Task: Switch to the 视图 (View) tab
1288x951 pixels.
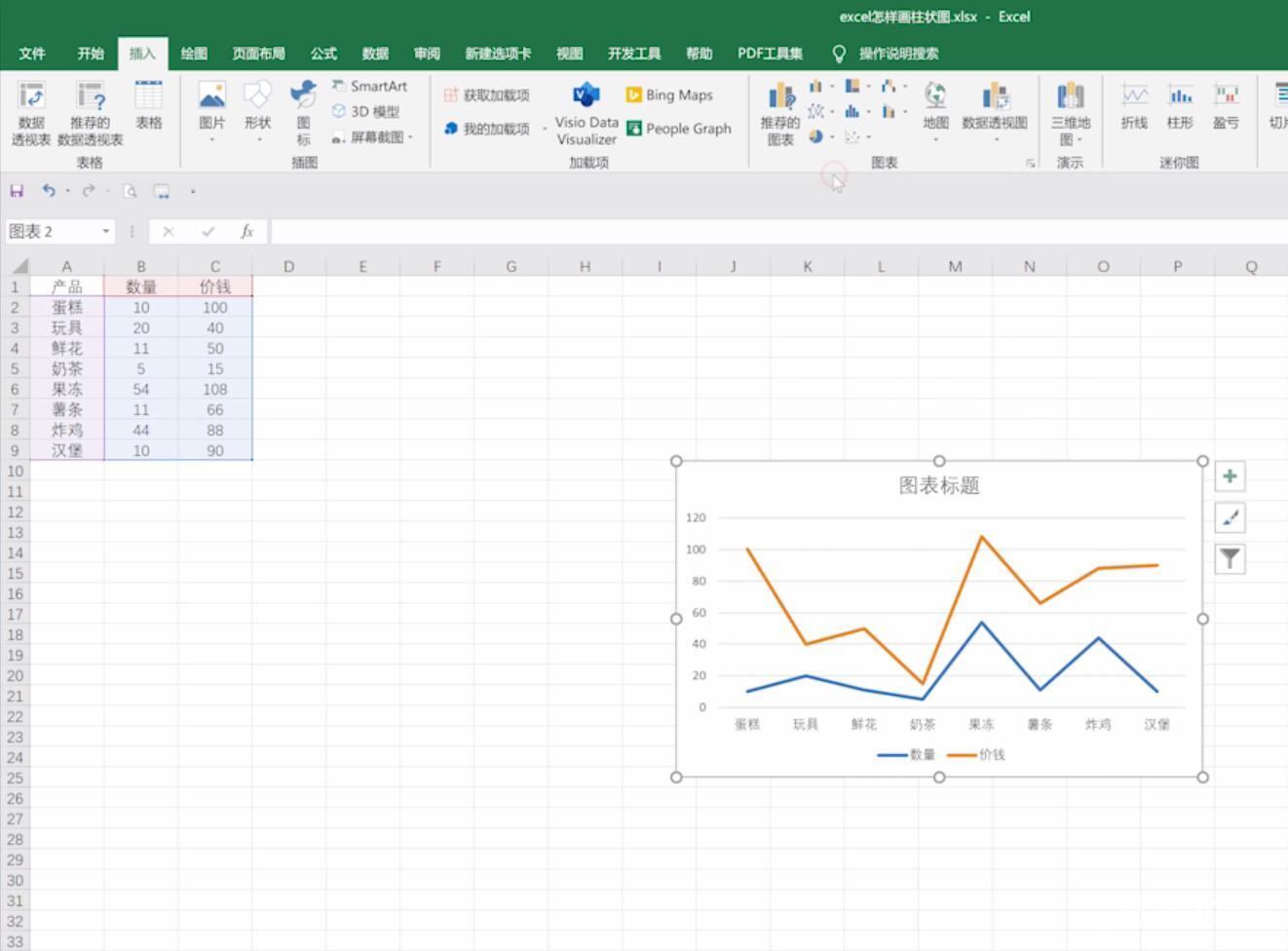Action: [569, 54]
